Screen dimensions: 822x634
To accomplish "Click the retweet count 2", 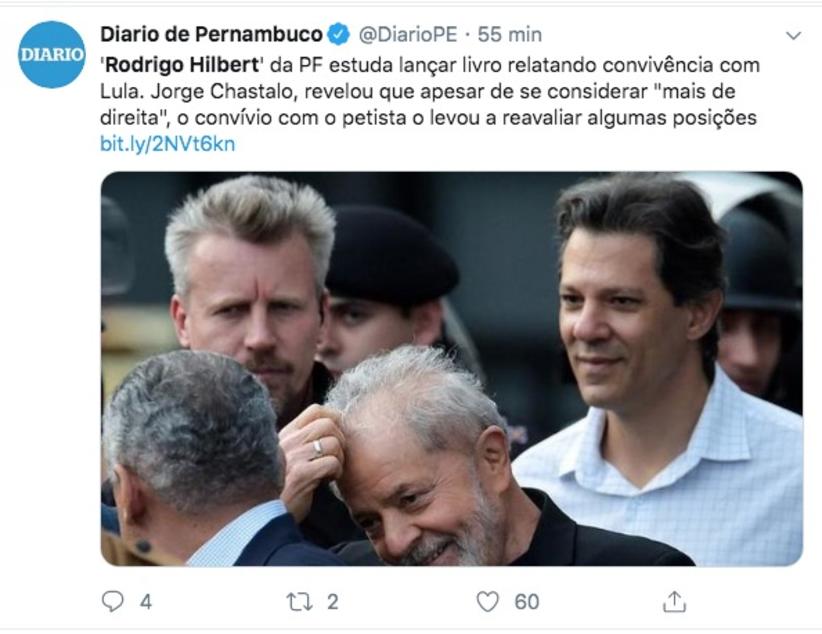I will click(x=332, y=601).
